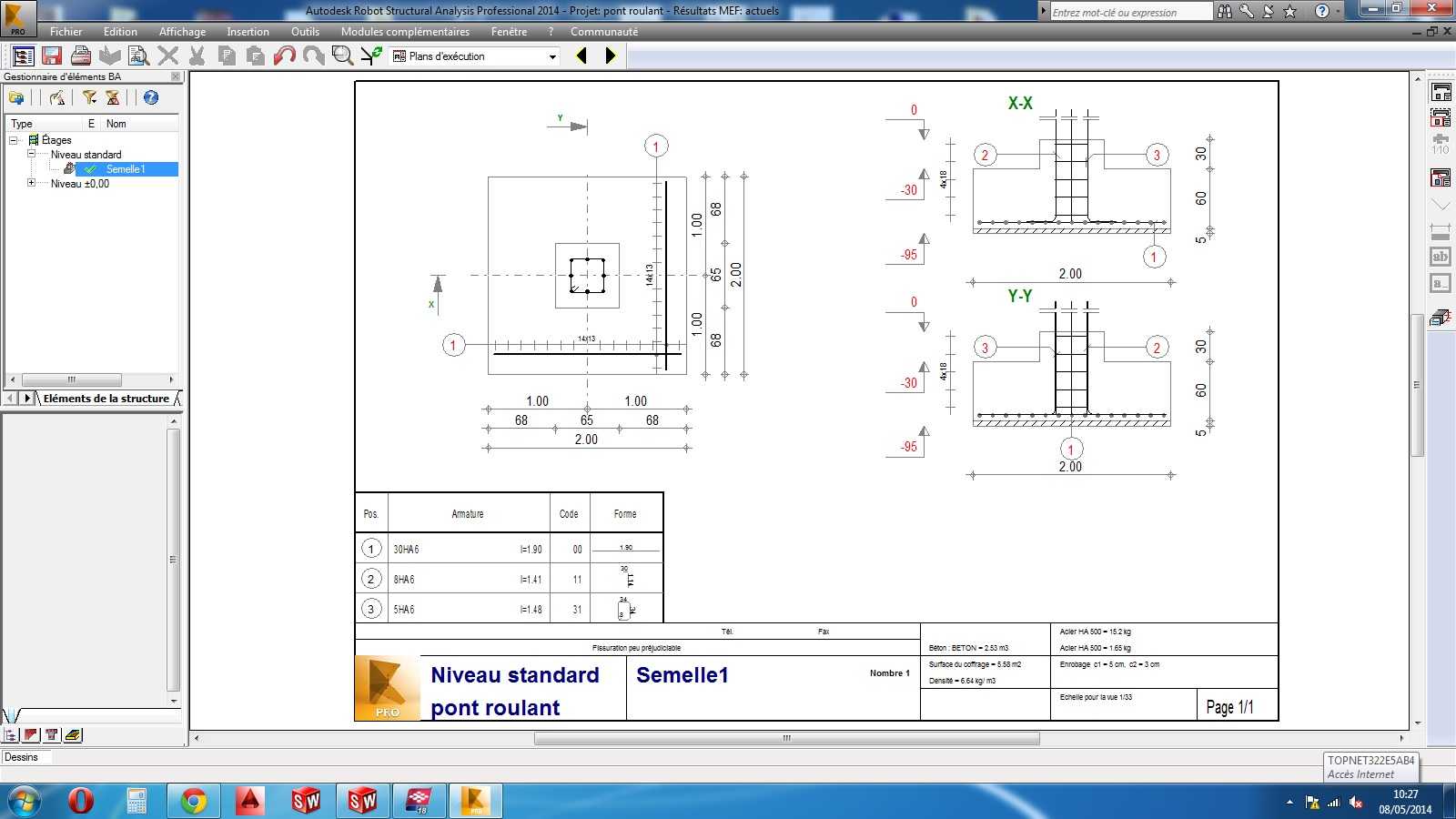Screen dimensions: 1456x819
Task: Click the drawing area horizontal scrollbar thumb
Action: click(787, 738)
